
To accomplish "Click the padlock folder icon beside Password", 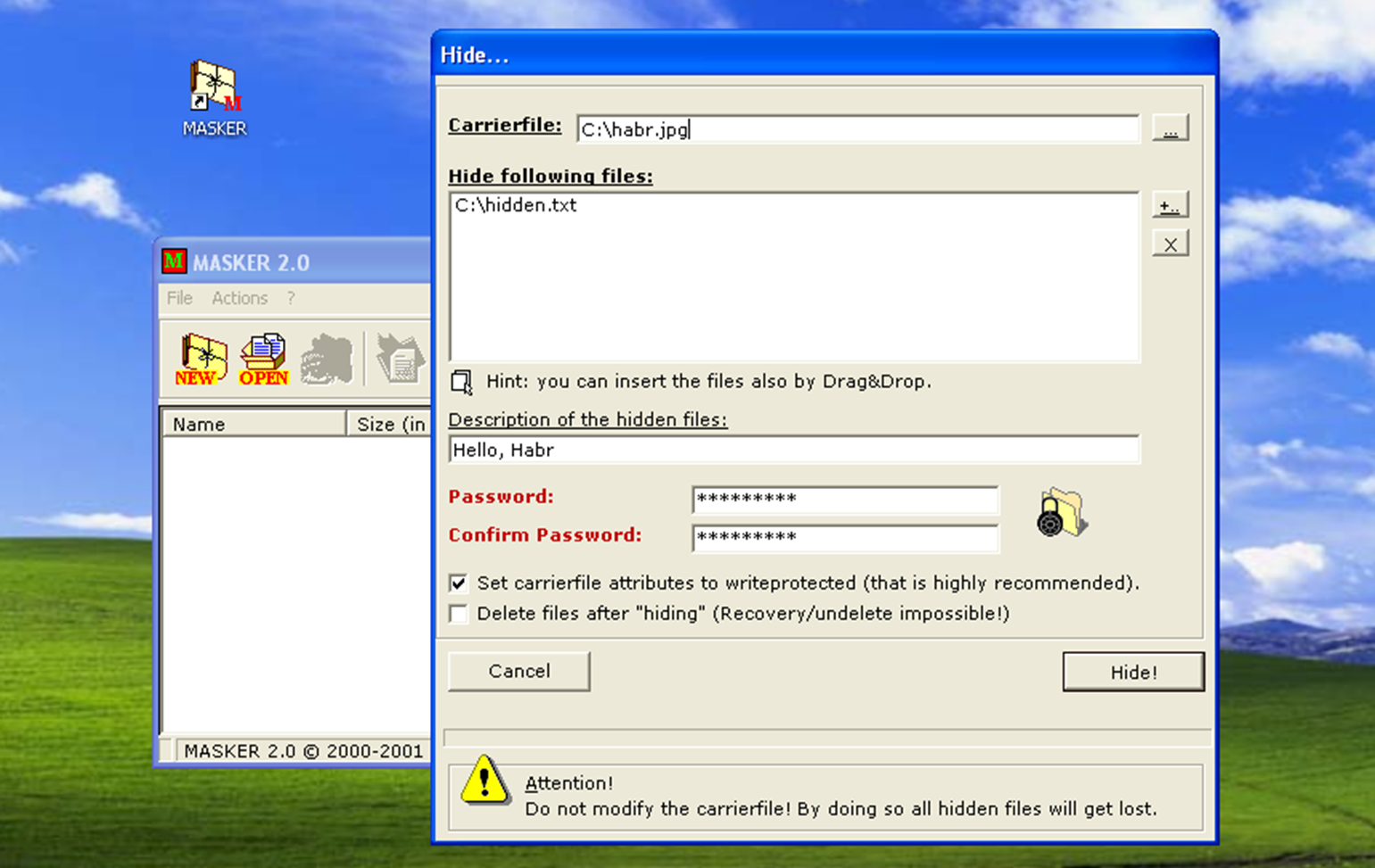I will click(1061, 513).
